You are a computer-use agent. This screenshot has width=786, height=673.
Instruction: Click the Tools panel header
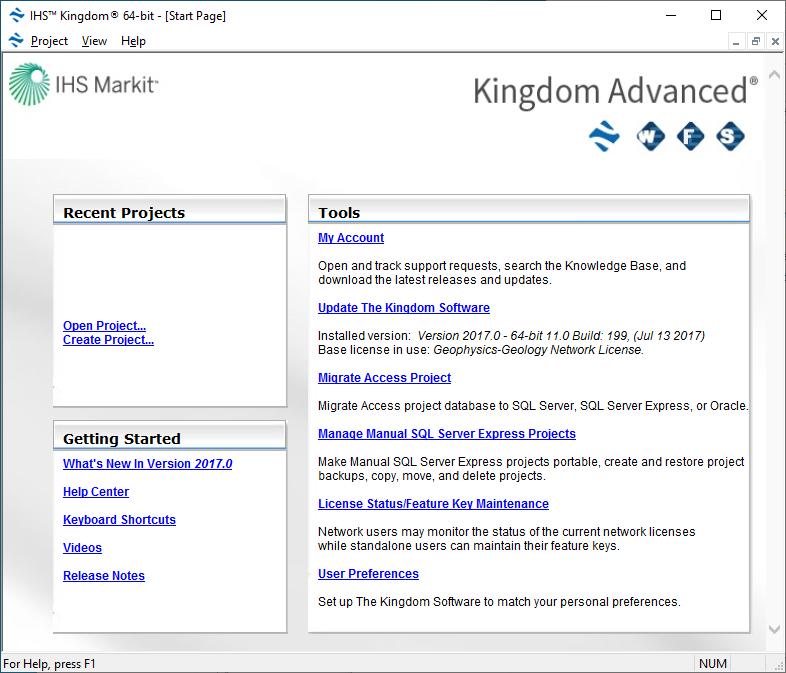pos(529,209)
